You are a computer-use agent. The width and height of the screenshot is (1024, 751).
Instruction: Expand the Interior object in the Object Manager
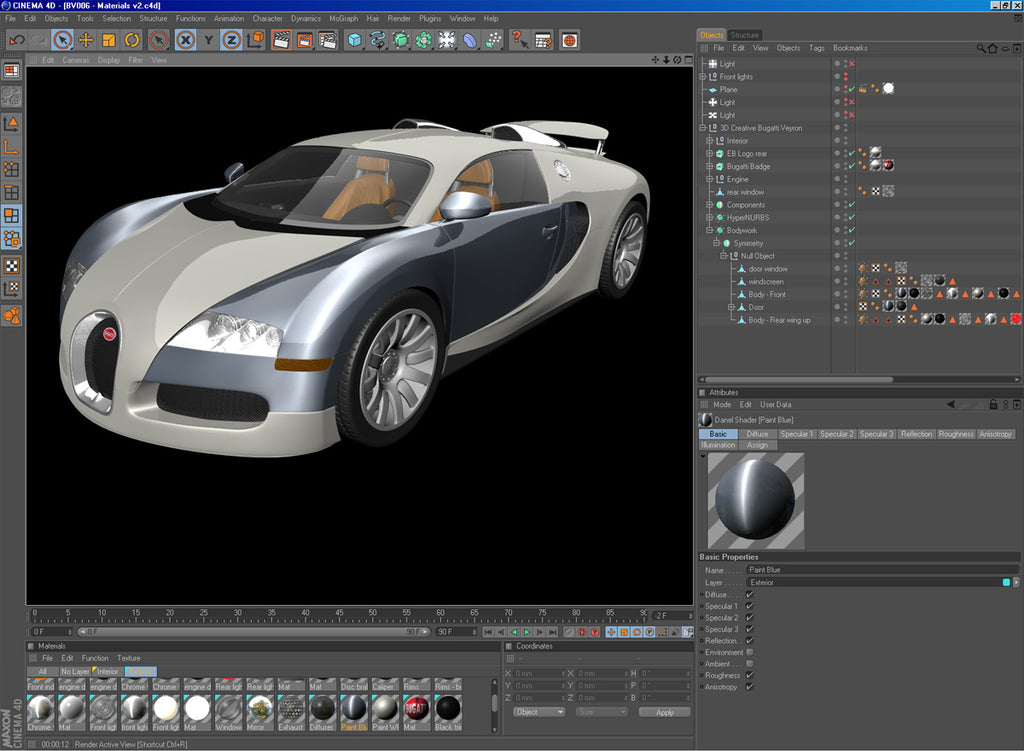point(708,138)
